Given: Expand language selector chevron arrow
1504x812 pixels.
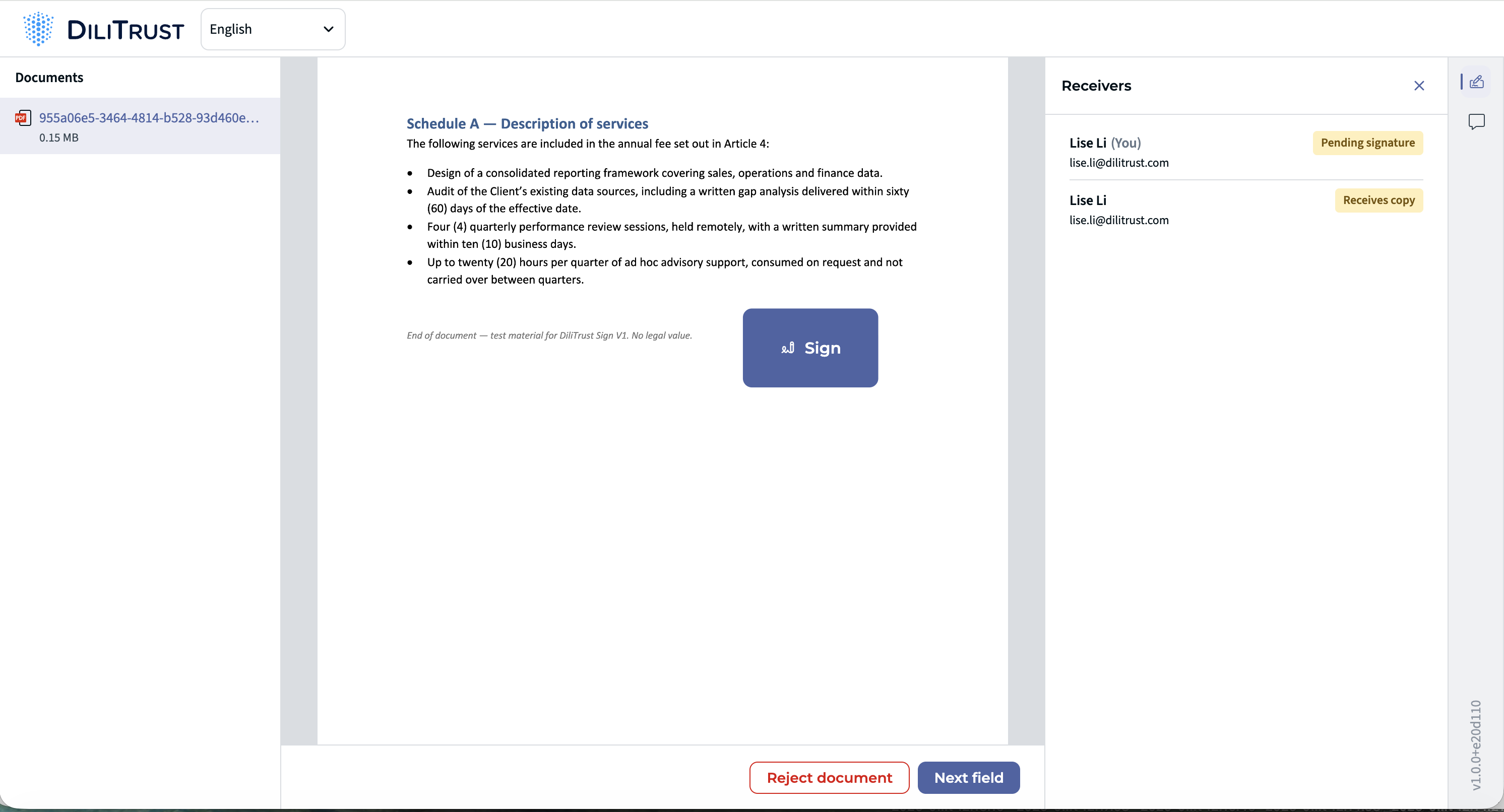Looking at the screenshot, I should (329, 29).
